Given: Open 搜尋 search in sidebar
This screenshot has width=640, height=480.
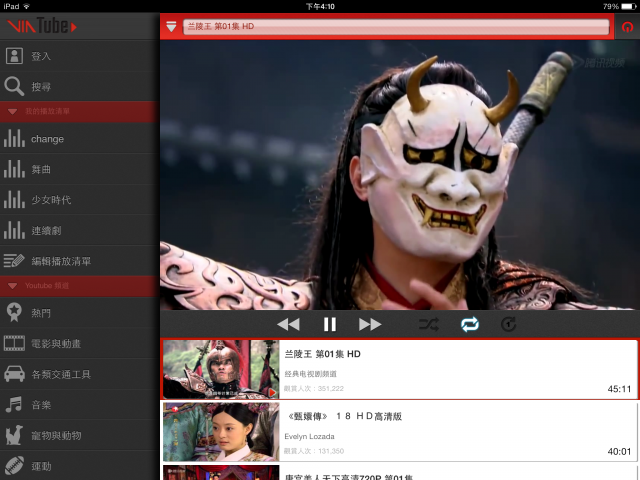Looking at the screenshot, I should coord(80,87).
